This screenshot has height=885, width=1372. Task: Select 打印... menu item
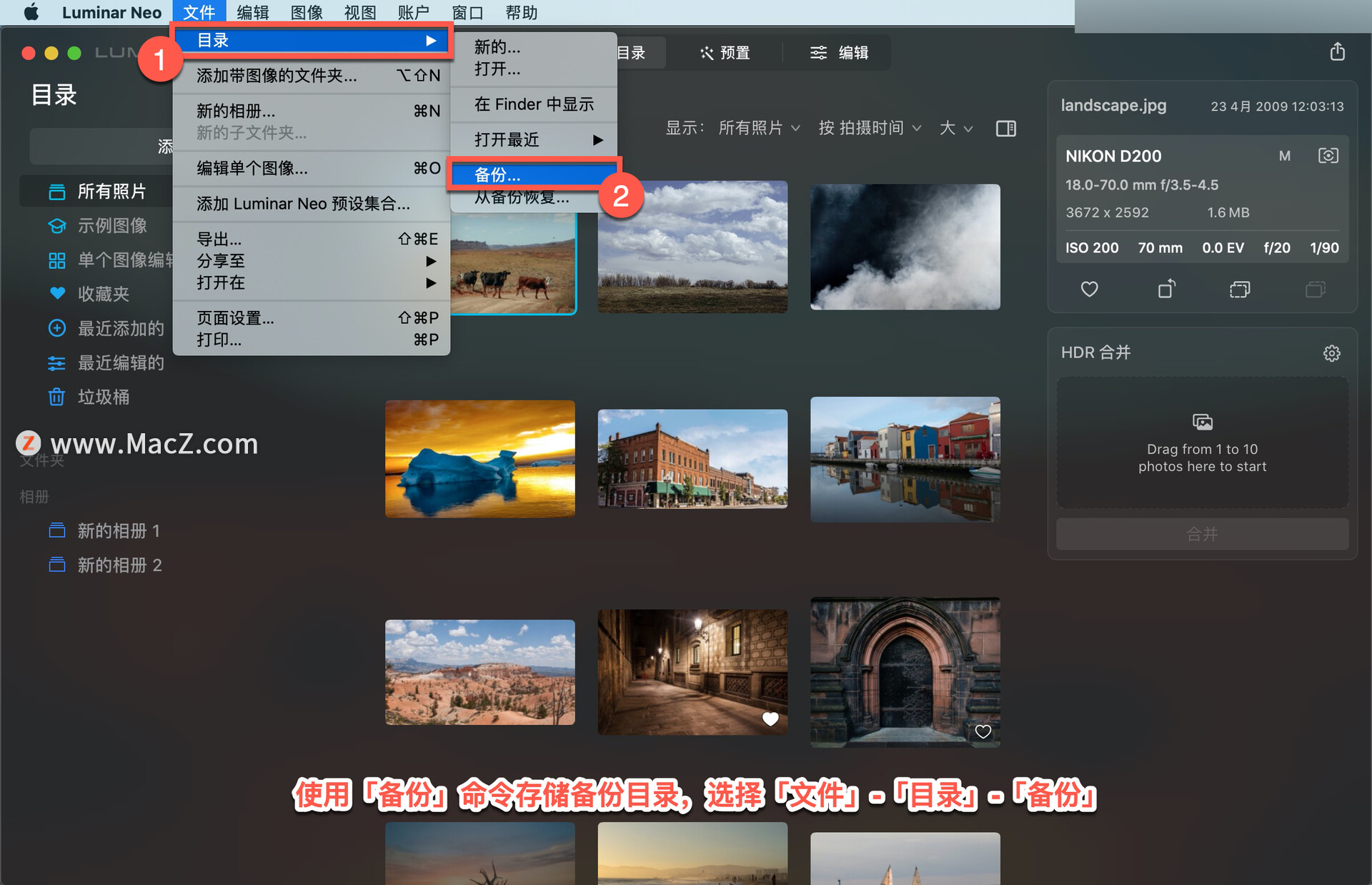click(x=312, y=340)
